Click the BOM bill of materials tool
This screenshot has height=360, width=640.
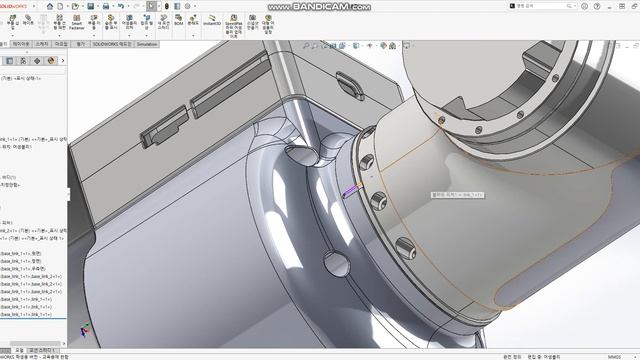point(178,20)
